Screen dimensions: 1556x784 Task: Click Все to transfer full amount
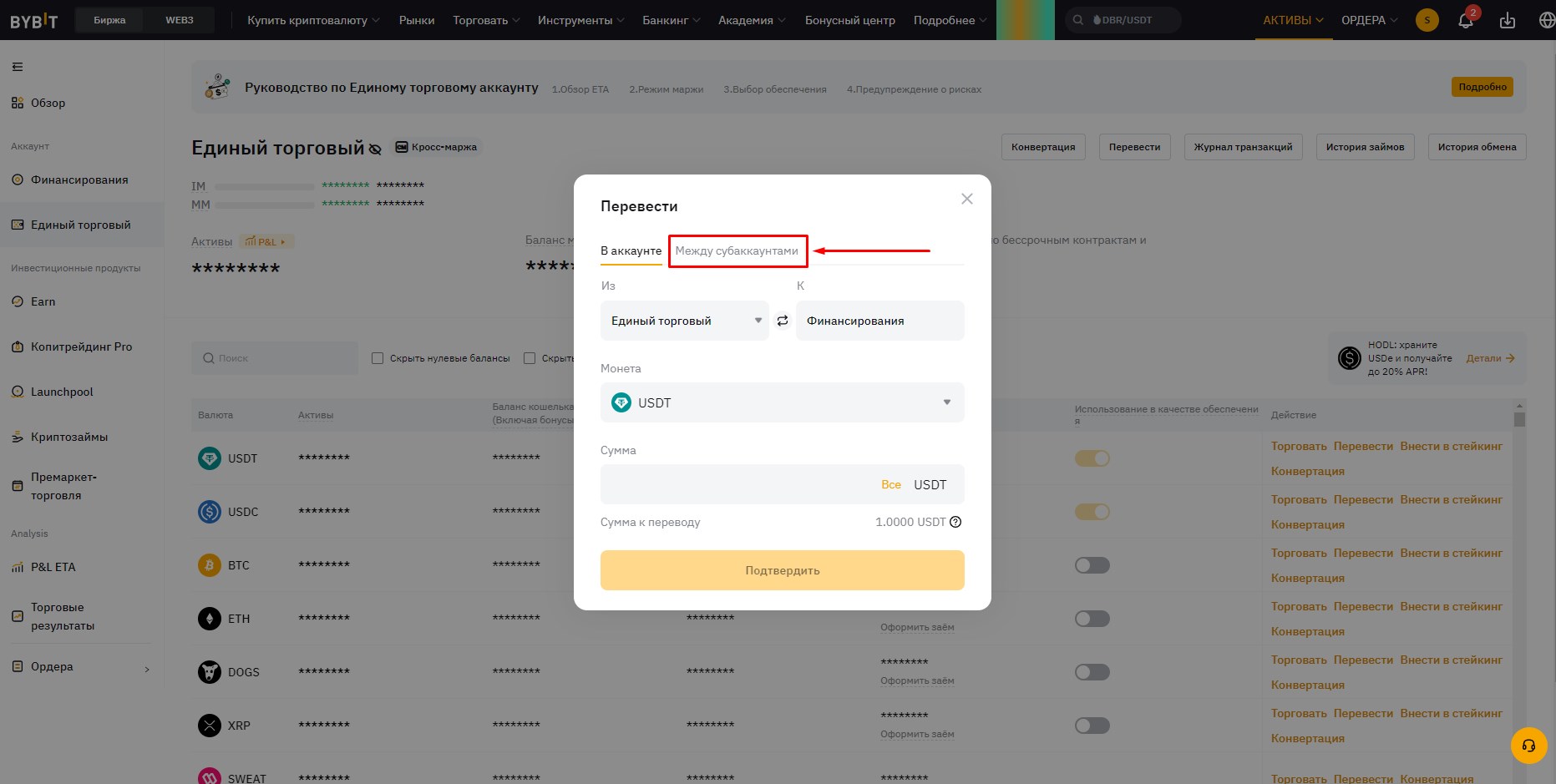tap(891, 484)
